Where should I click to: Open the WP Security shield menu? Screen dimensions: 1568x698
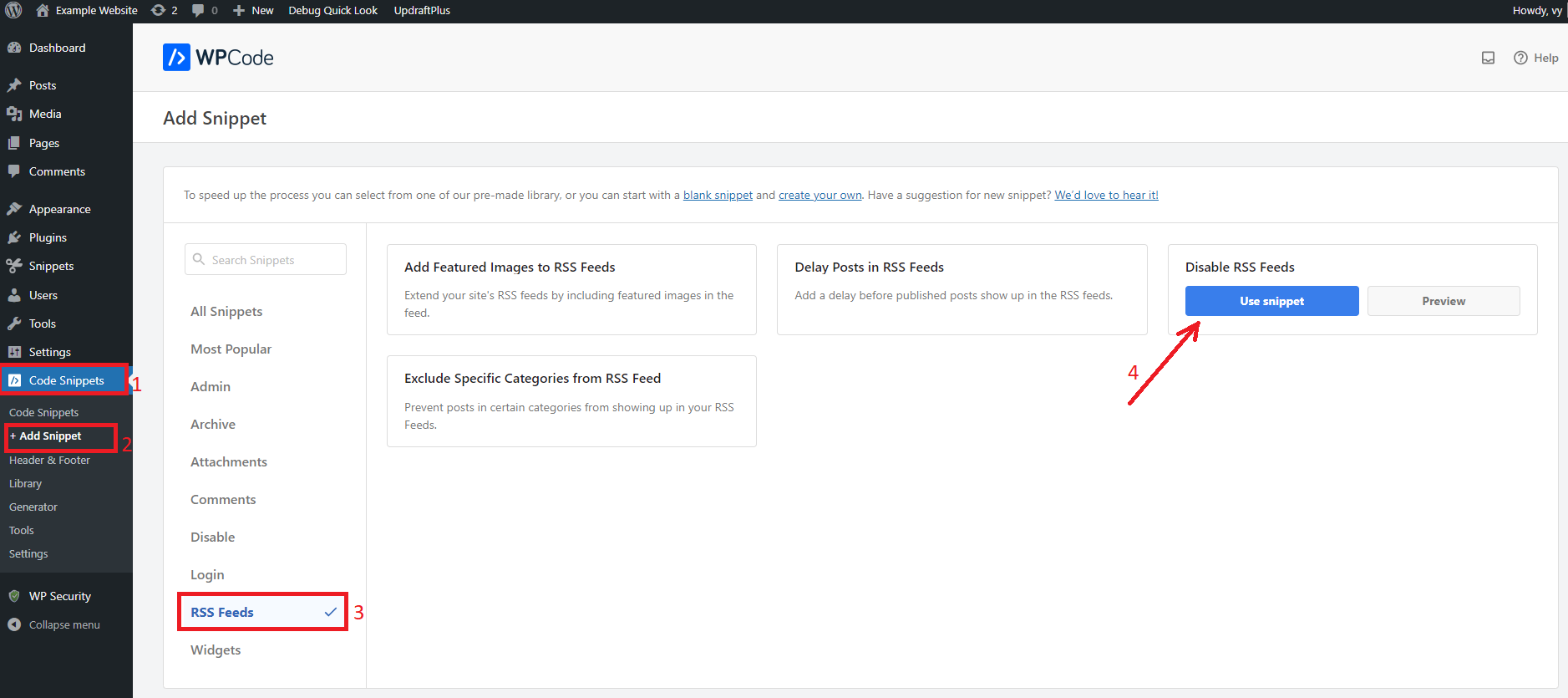pyautogui.click(x=66, y=596)
